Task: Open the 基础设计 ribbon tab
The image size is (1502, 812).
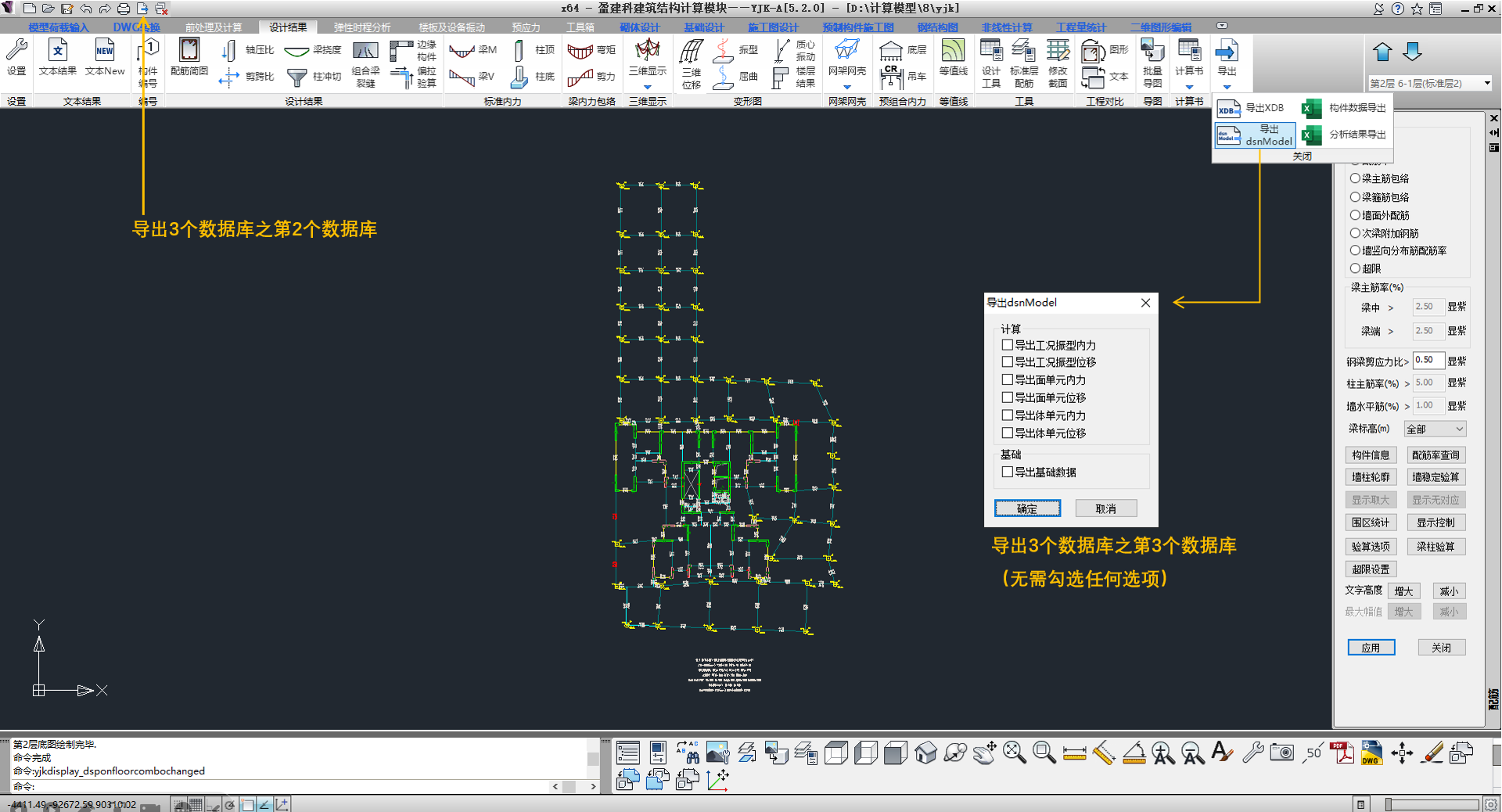Action: pyautogui.click(x=703, y=27)
